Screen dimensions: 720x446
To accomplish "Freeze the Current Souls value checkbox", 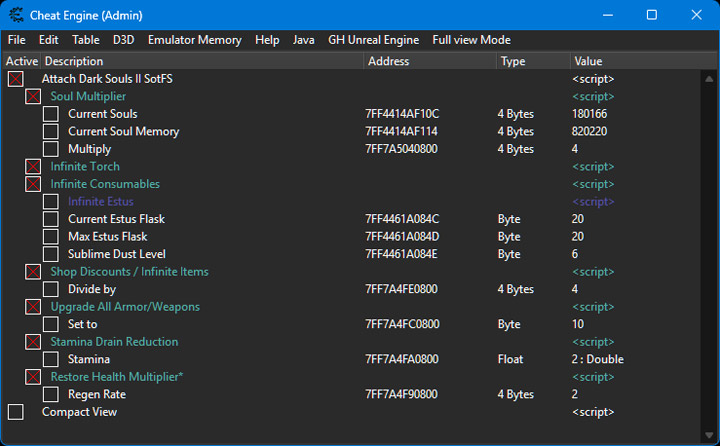I will (51, 114).
